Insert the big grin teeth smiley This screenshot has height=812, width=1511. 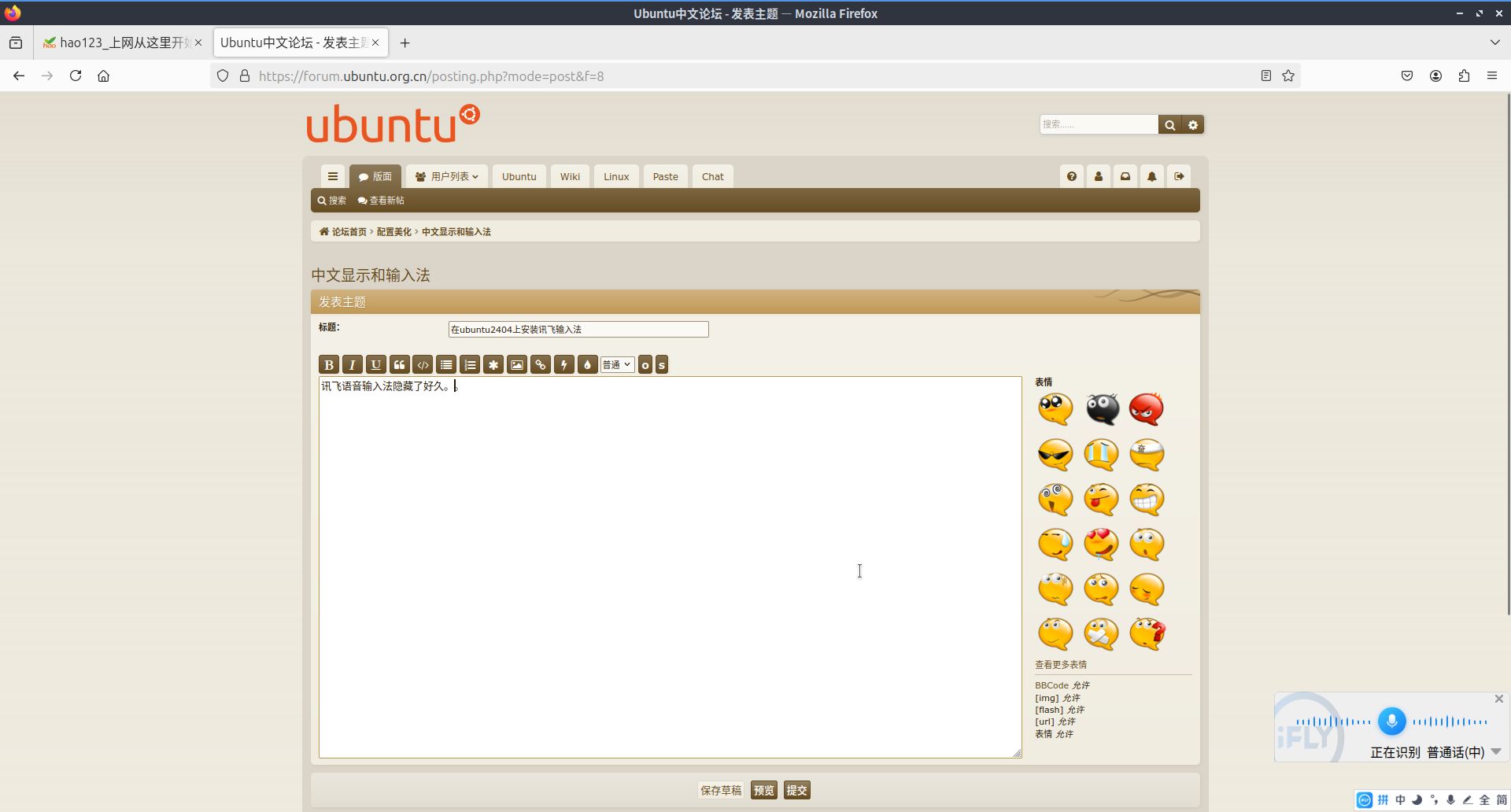click(1147, 499)
